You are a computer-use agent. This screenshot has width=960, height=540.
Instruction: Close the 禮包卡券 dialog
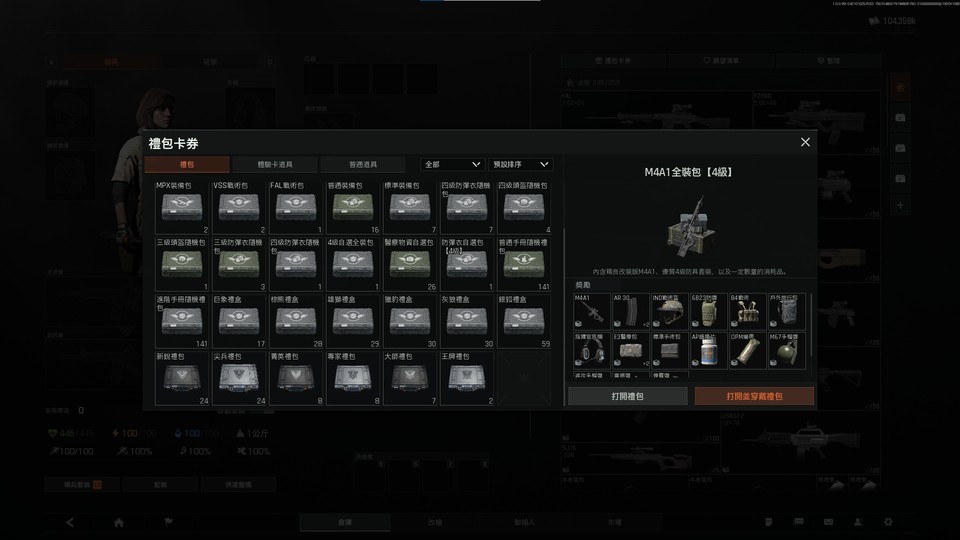[x=805, y=142]
